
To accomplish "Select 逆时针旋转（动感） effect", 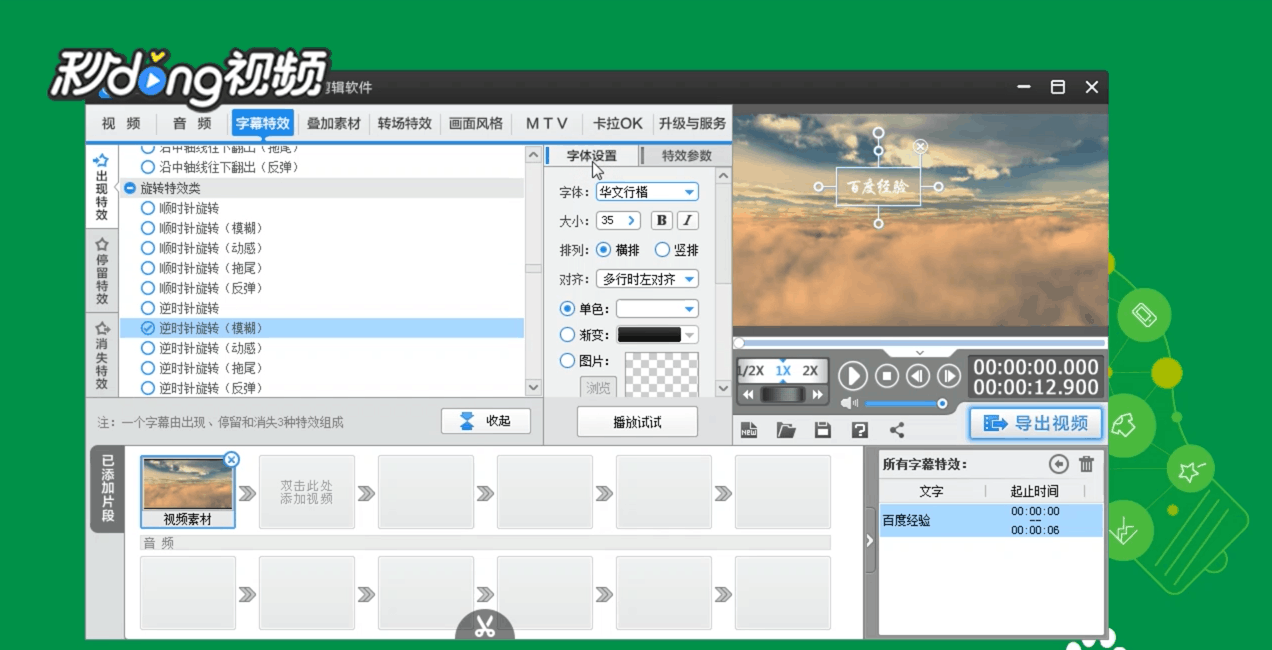I will (x=203, y=348).
